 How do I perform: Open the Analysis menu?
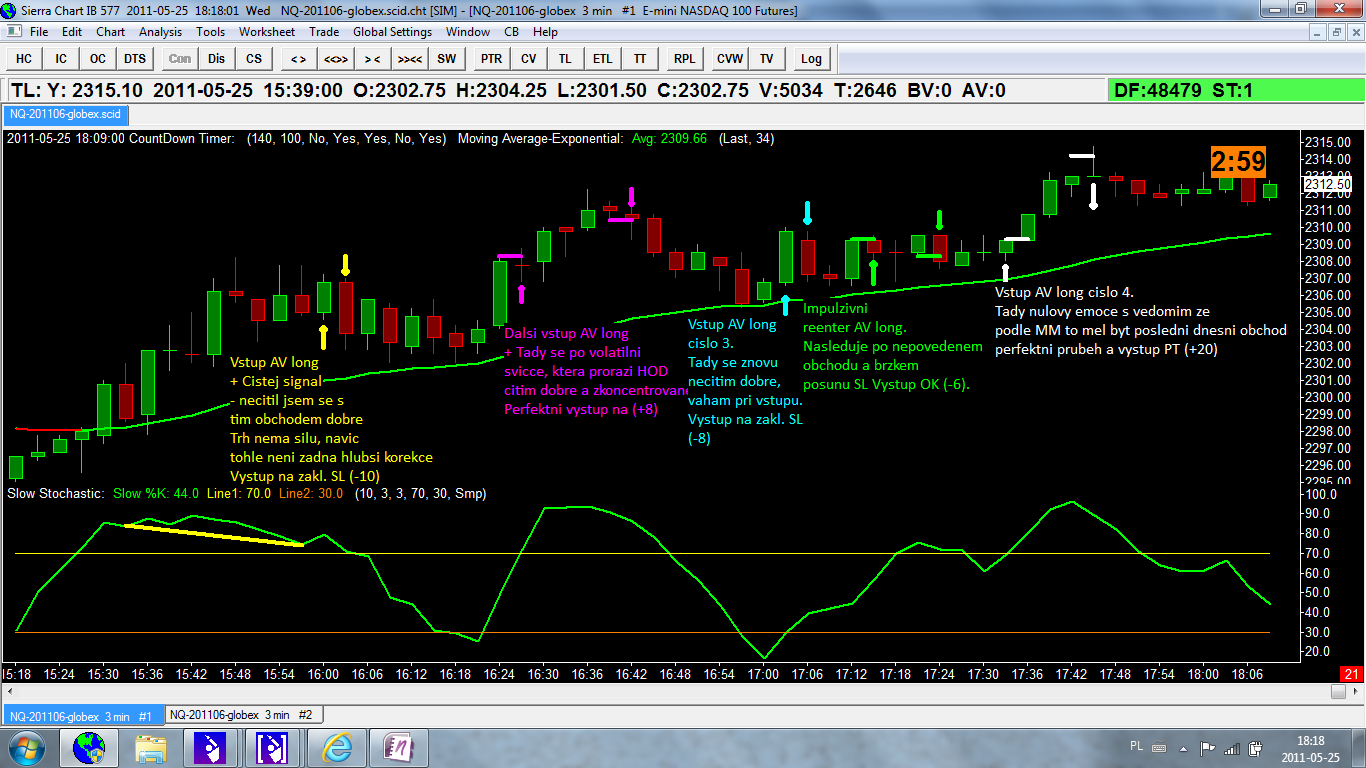[x=161, y=32]
